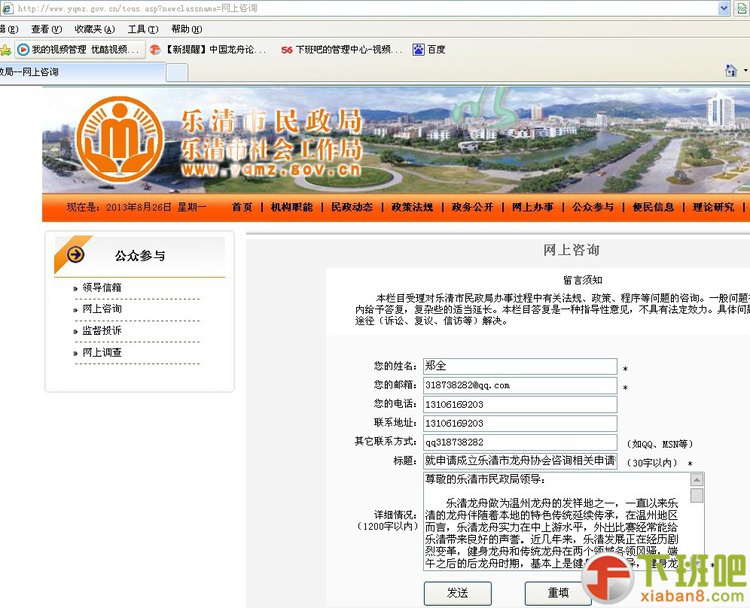Go to 首页 in the site navigation
This screenshot has height=608, width=750.
click(242, 207)
